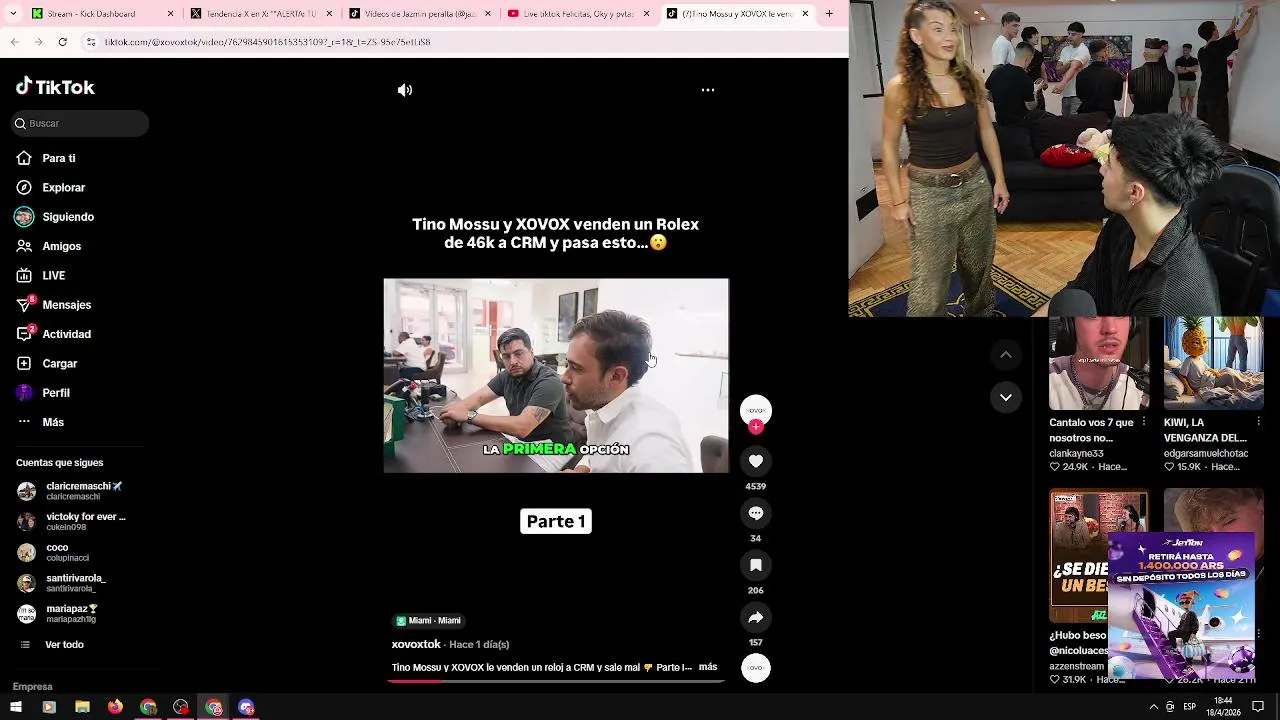This screenshot has width=1280, height=720.
Task: Open the claricremaschi account
Action: (x=72, y=491)
